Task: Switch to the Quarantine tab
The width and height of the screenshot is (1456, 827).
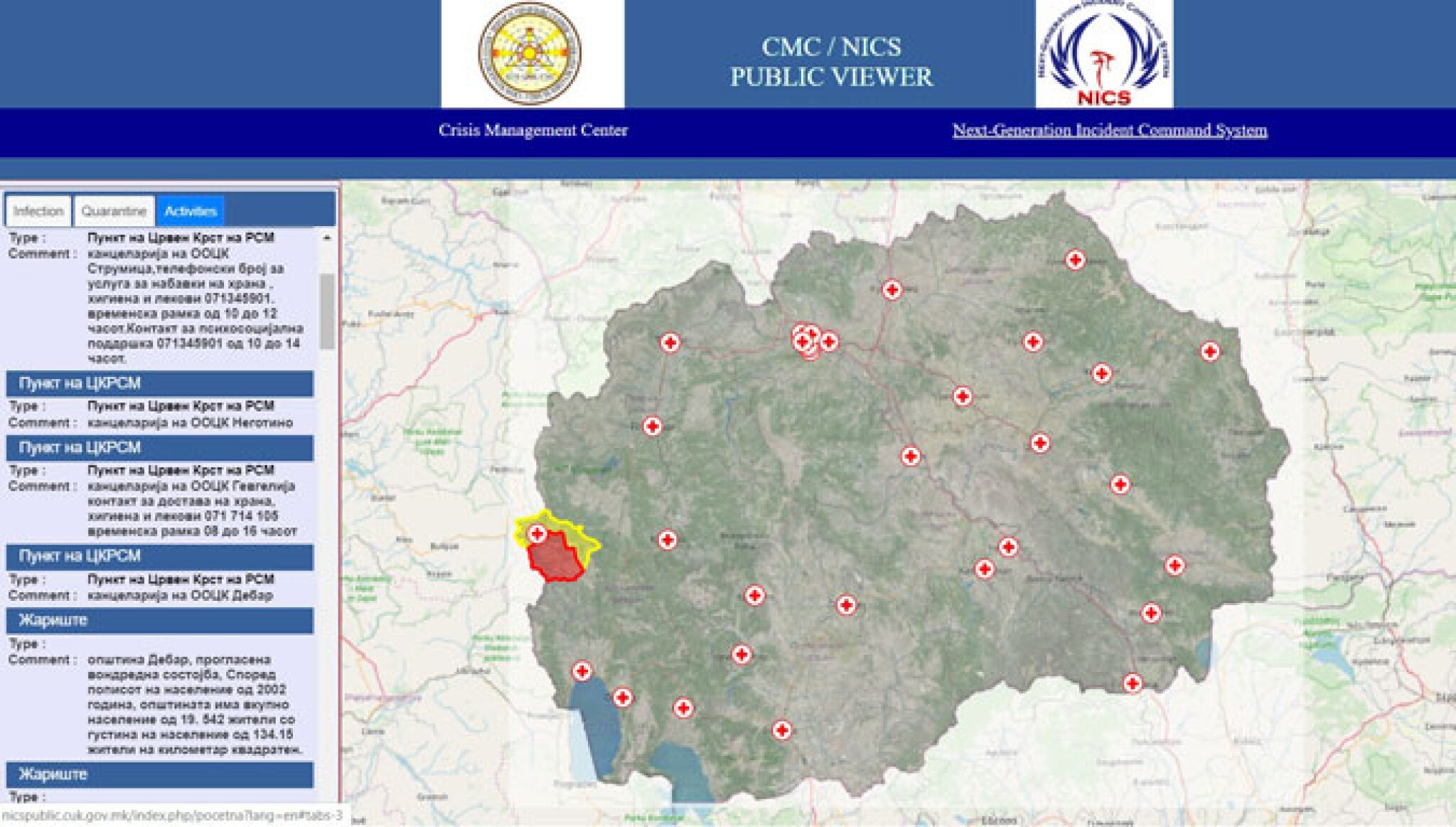Action: click(114, 211)
